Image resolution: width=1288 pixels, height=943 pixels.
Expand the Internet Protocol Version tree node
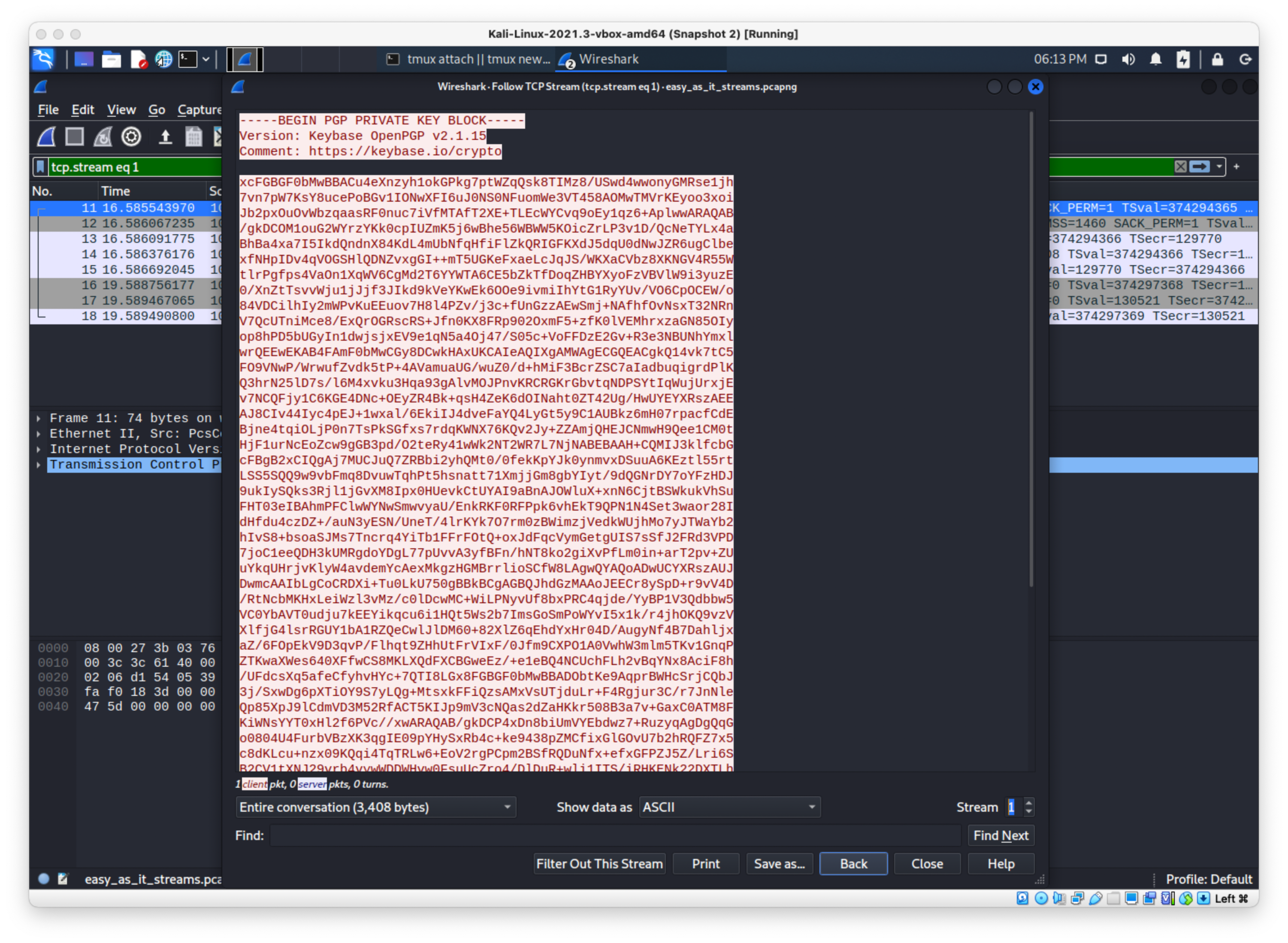pos(38,449)
